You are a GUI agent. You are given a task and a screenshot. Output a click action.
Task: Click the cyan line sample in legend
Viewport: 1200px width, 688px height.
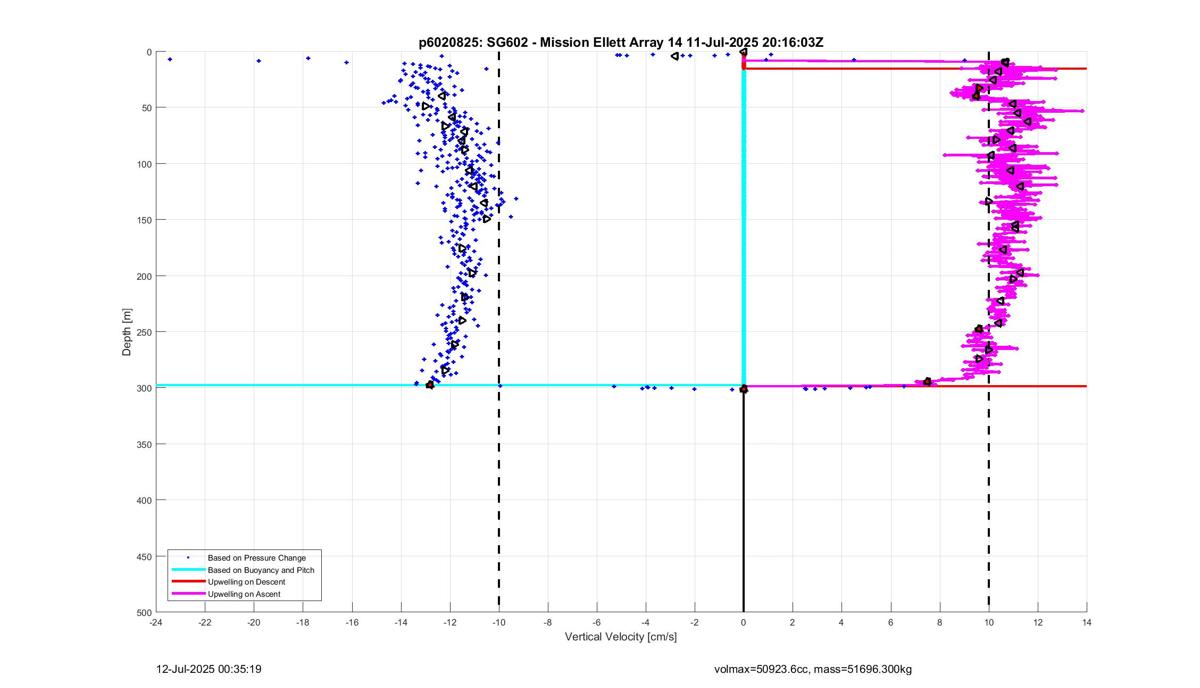[188, 569]
